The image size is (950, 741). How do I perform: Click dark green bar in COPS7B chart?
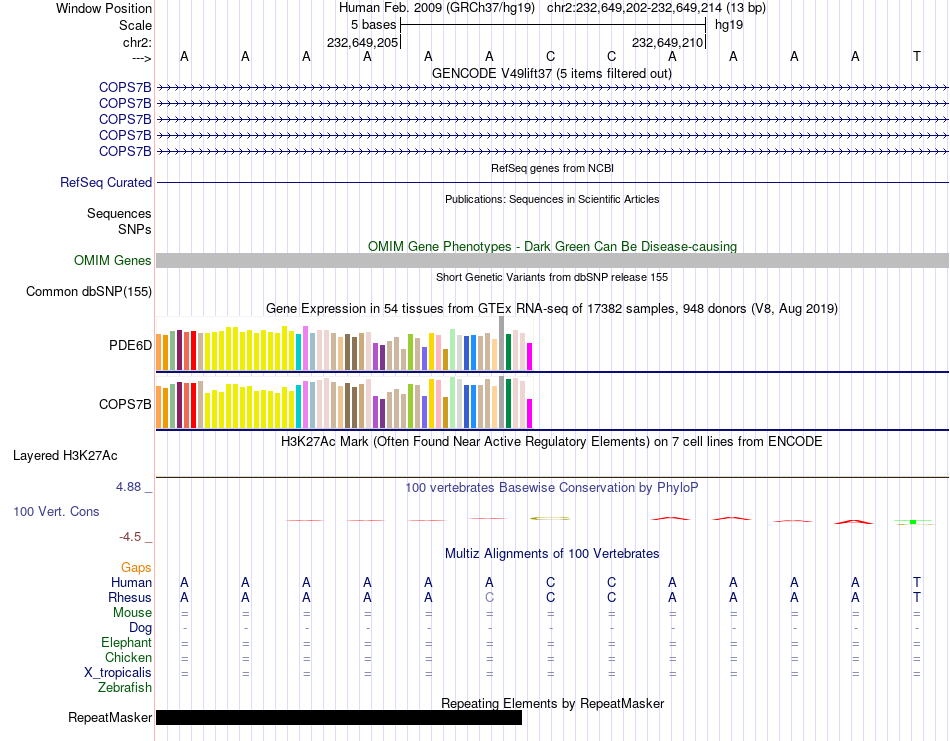[508, 404]
